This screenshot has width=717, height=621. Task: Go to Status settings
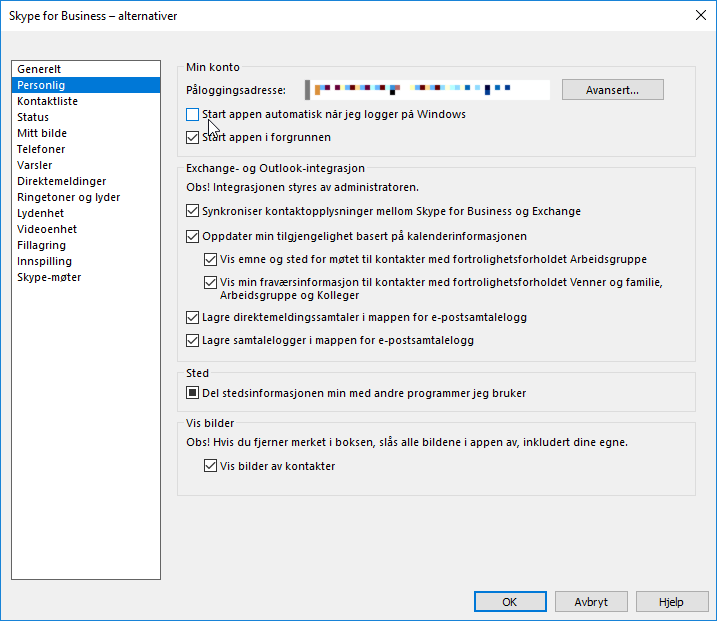(86, 117)
